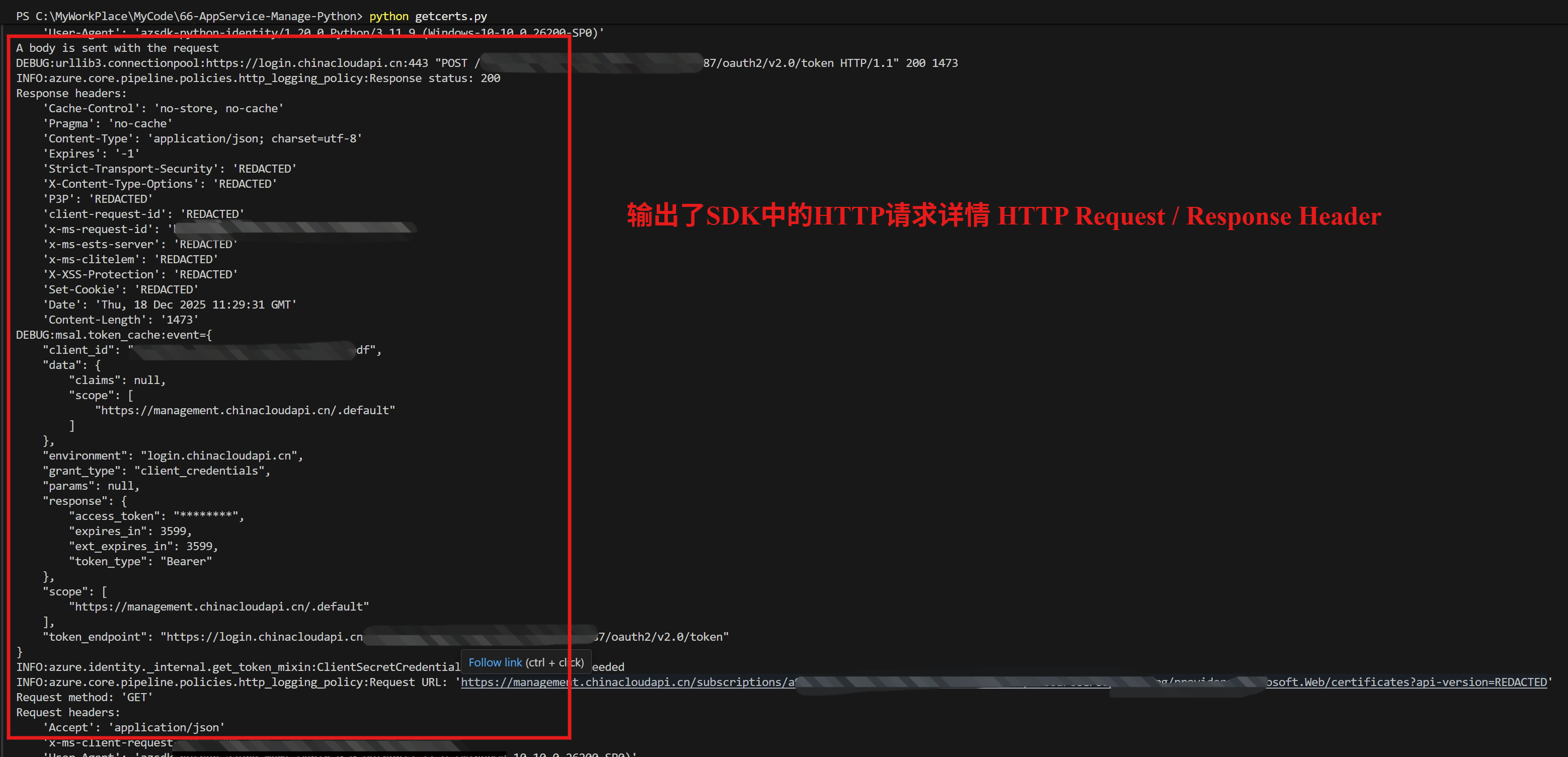Click the 'Follow link' tooltip text
Screen dimensions: 1568x757
(x=495, y=662)
